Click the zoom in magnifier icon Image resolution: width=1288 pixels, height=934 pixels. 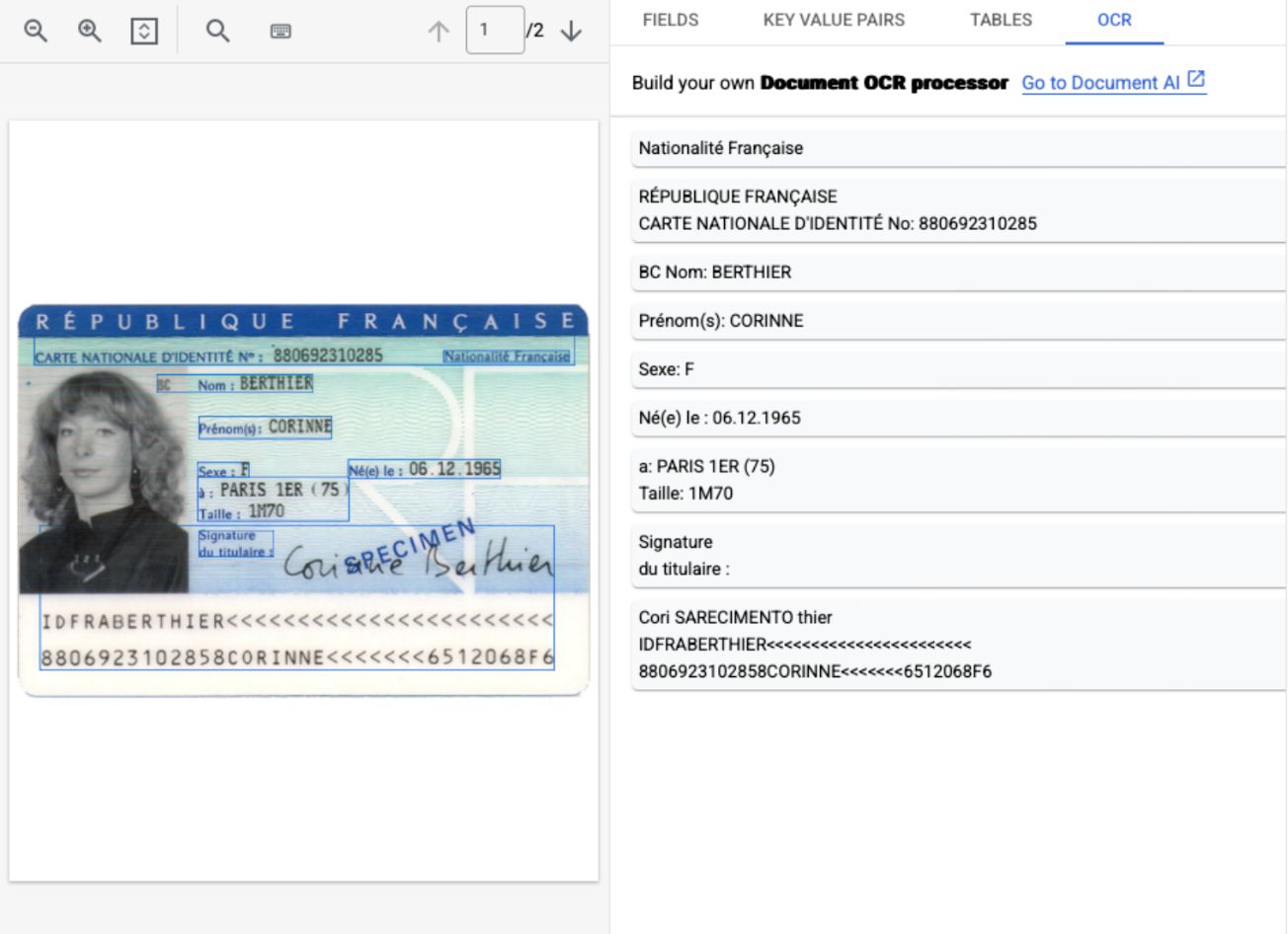point(90,31)
